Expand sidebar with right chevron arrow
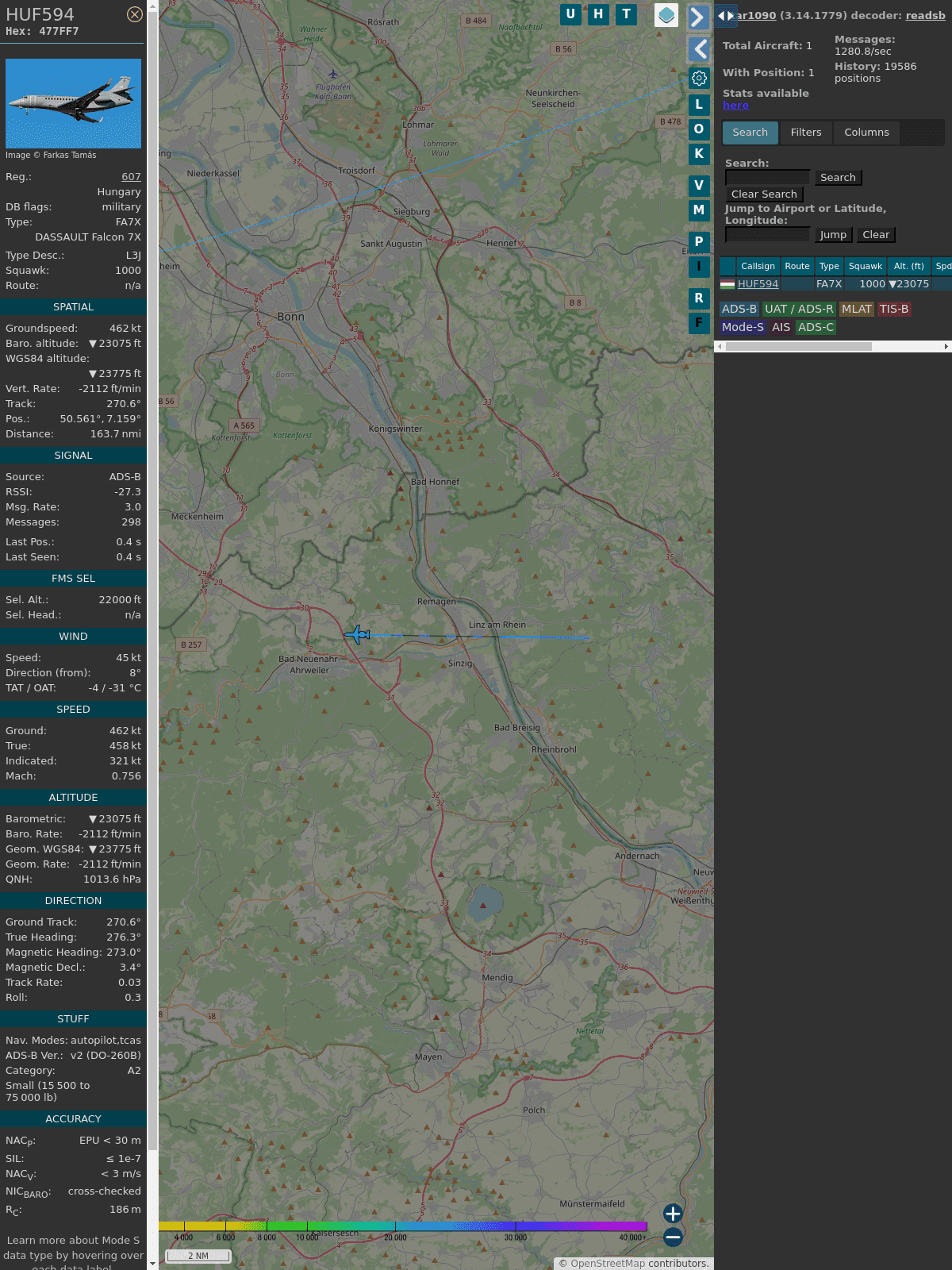Viewport: 952px width, 1270px height. (698, 17)
